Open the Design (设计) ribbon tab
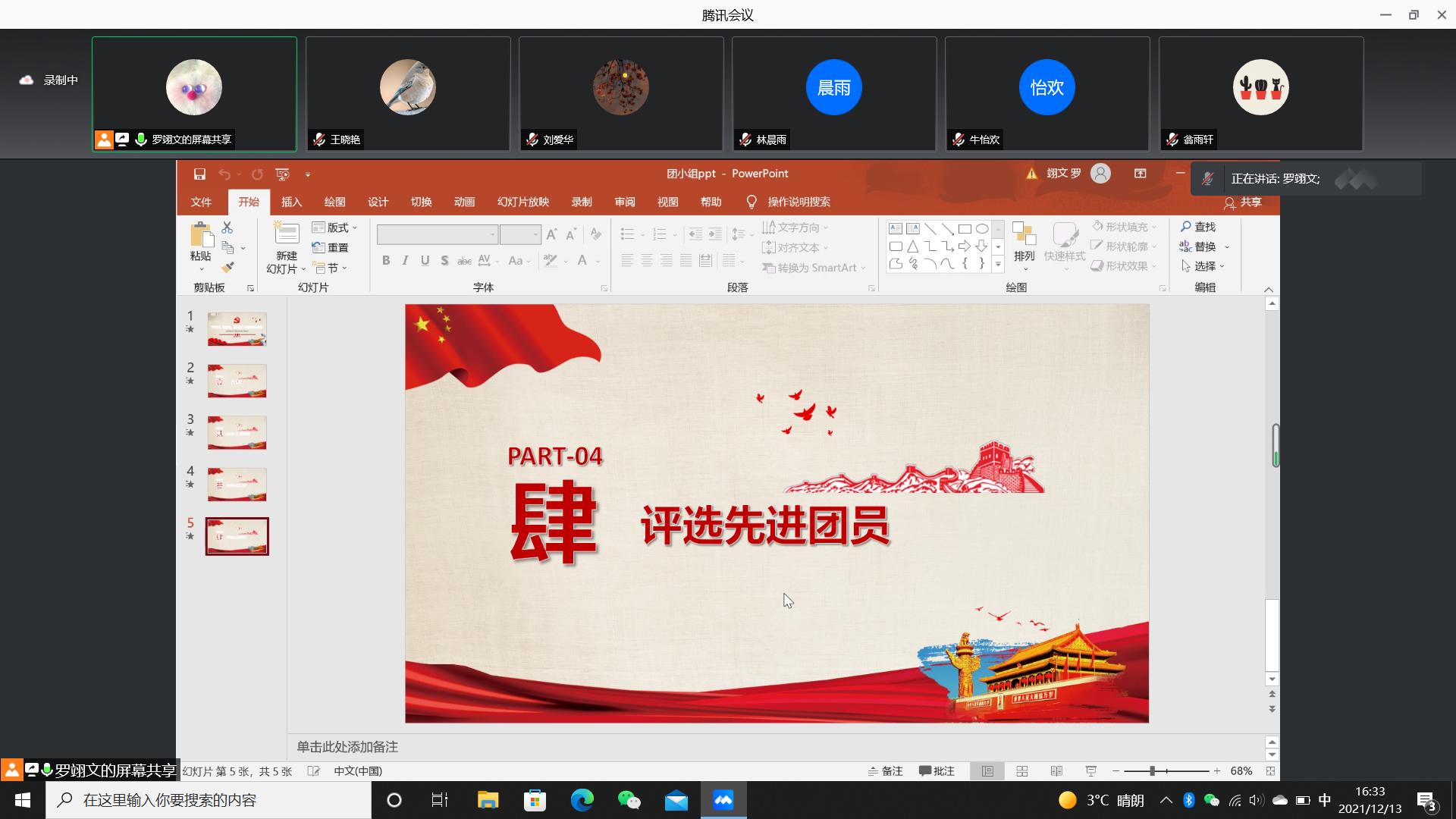1456x819 pixels. [x=378, y=202]
